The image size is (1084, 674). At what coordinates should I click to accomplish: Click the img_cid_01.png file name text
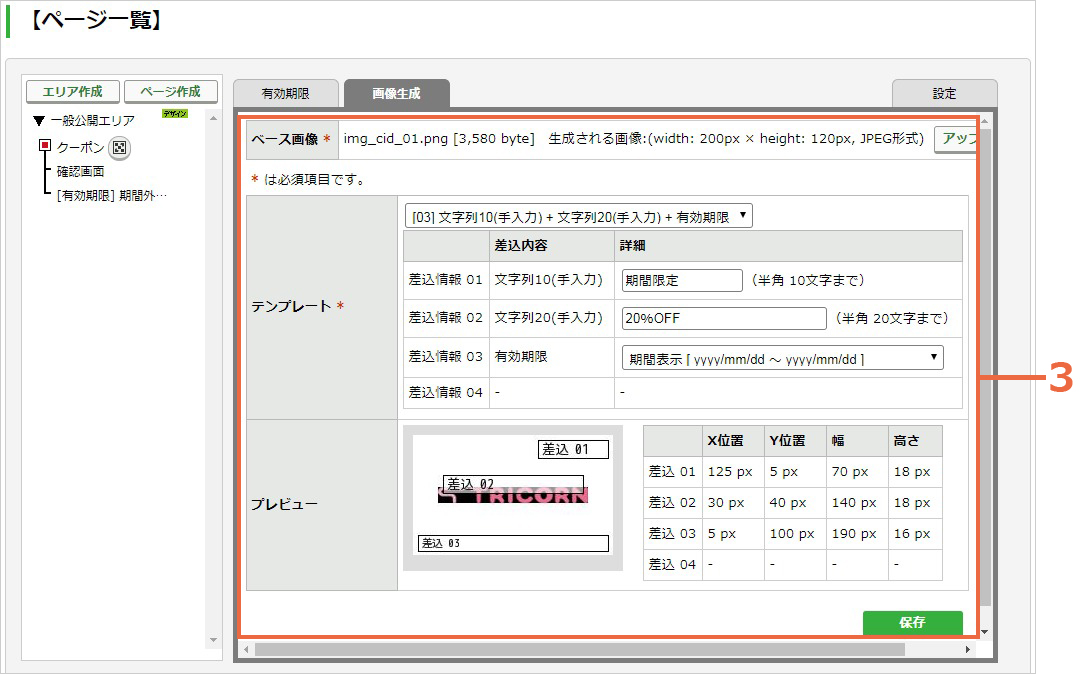point(395,138)
